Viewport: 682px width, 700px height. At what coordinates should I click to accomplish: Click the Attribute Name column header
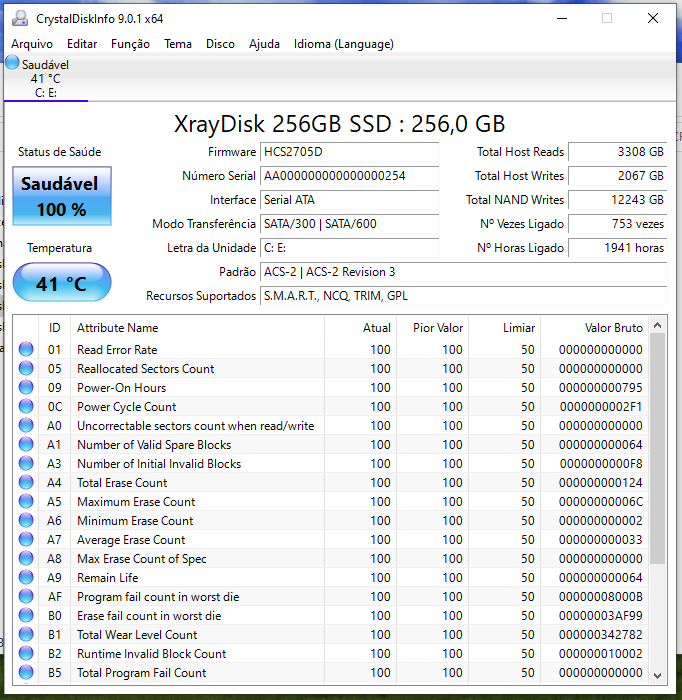(x=197, y=328)
